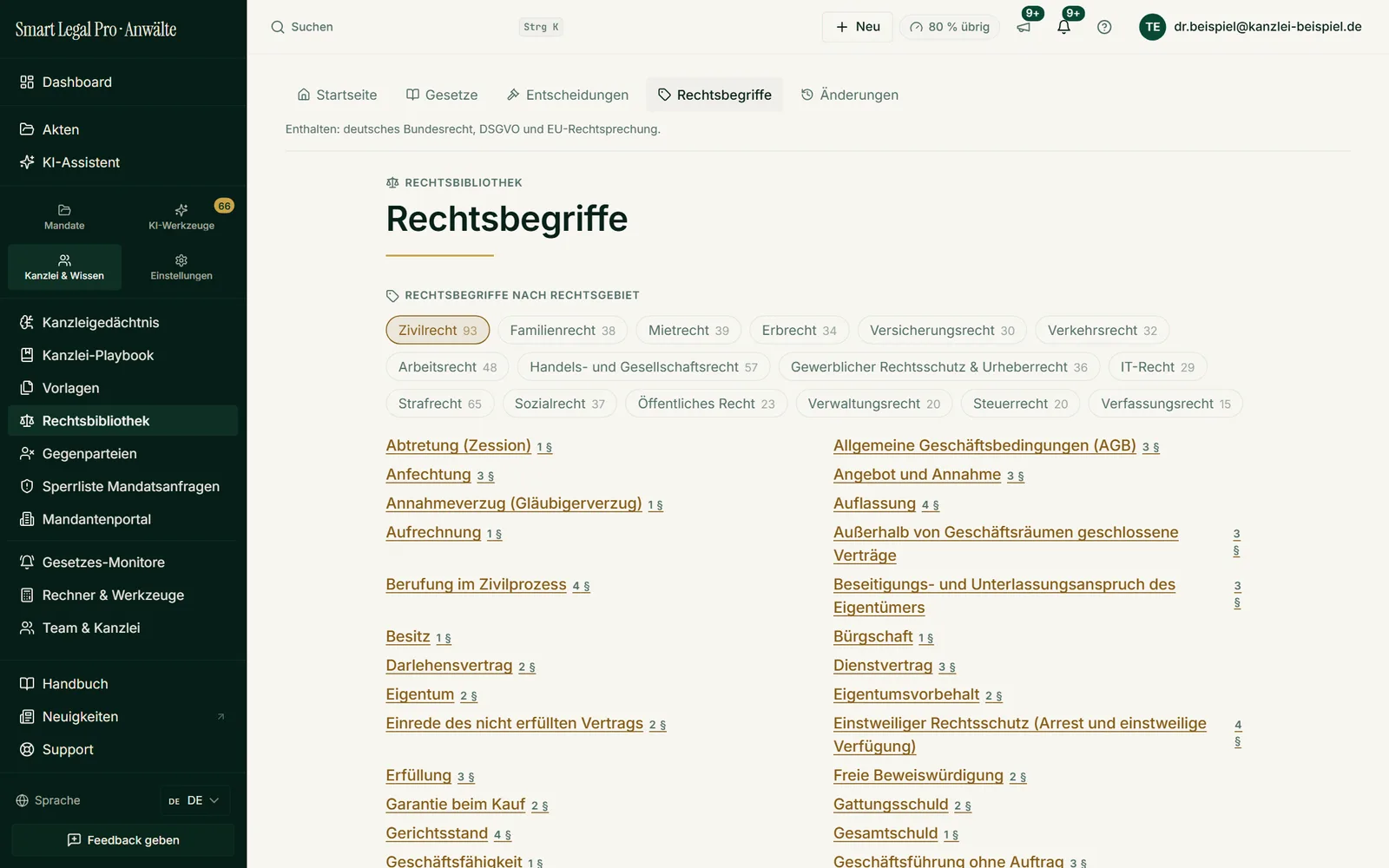Open Support in the sidebar
This screenshot has width=1389, height=868.
[123, 749]
